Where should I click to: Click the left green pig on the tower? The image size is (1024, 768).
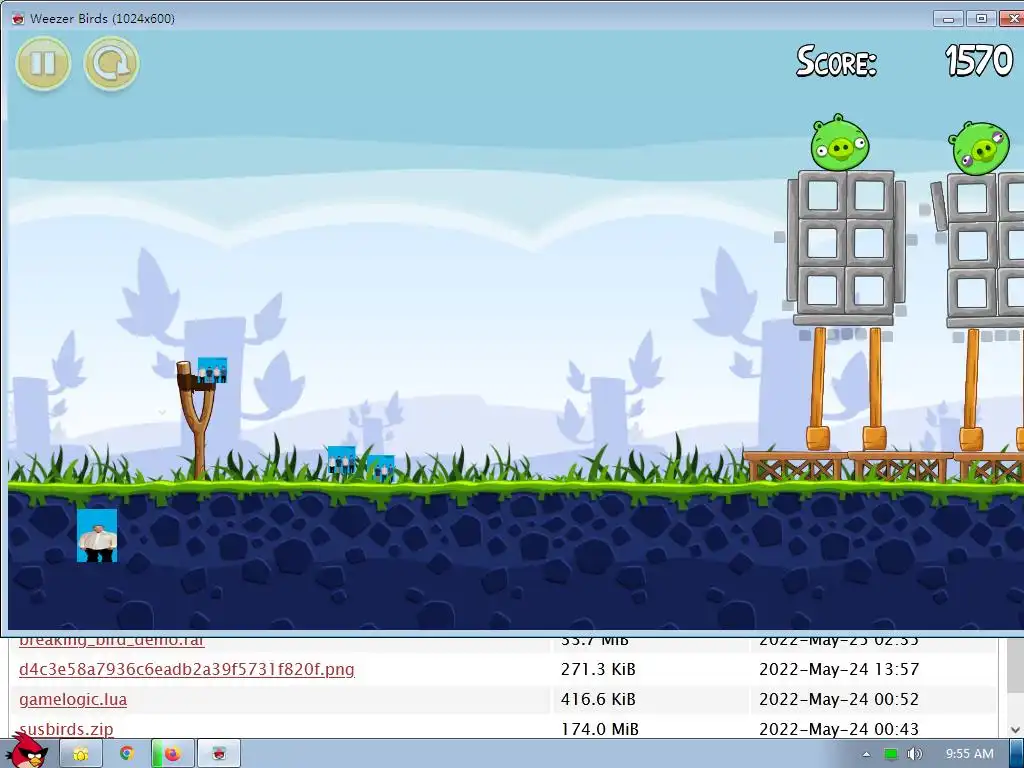pyautogui.click(x=840, y=143)
